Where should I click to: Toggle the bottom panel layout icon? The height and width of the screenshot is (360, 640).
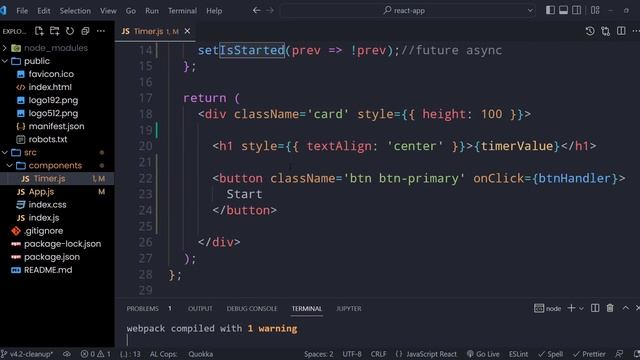tap(563, 11)
